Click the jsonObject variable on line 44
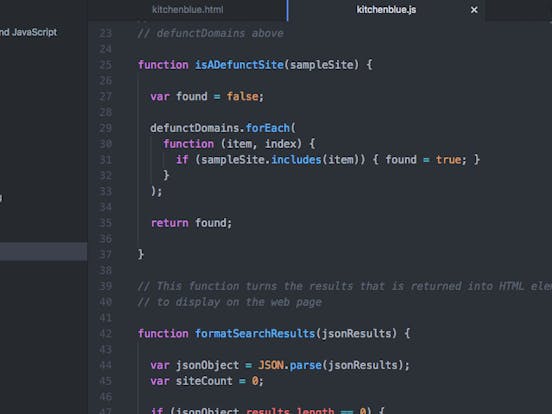This screenshot has height=414, width=552. click(x=207, y=365)
